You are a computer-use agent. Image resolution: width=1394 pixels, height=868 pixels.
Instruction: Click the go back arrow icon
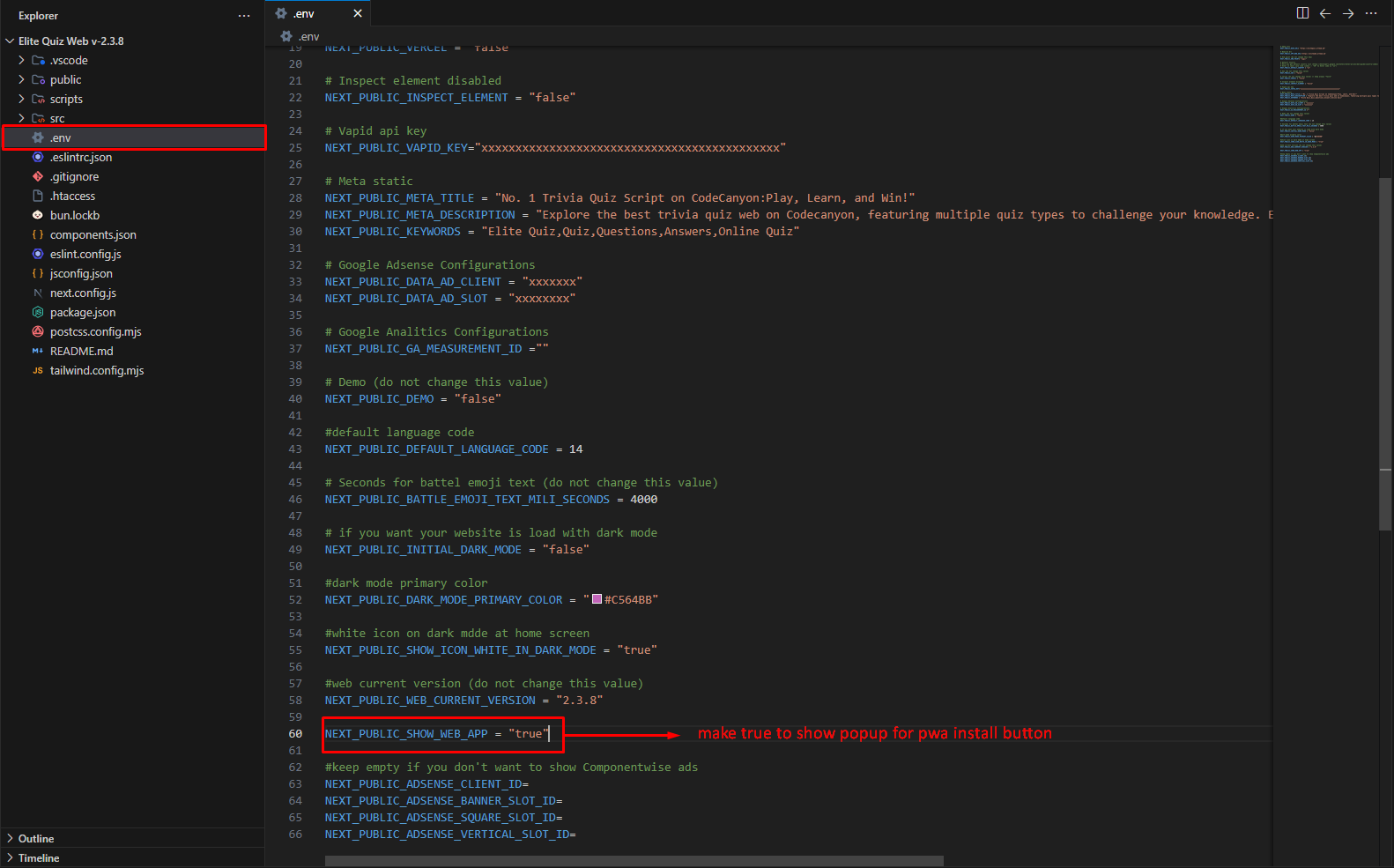coord(1325,13)
